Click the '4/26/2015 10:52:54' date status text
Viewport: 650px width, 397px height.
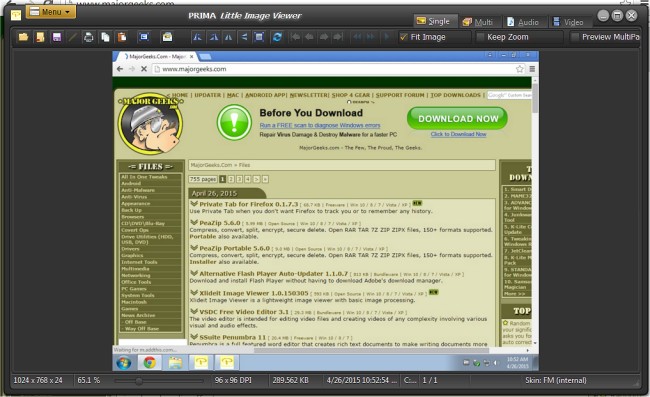(362, 380)
